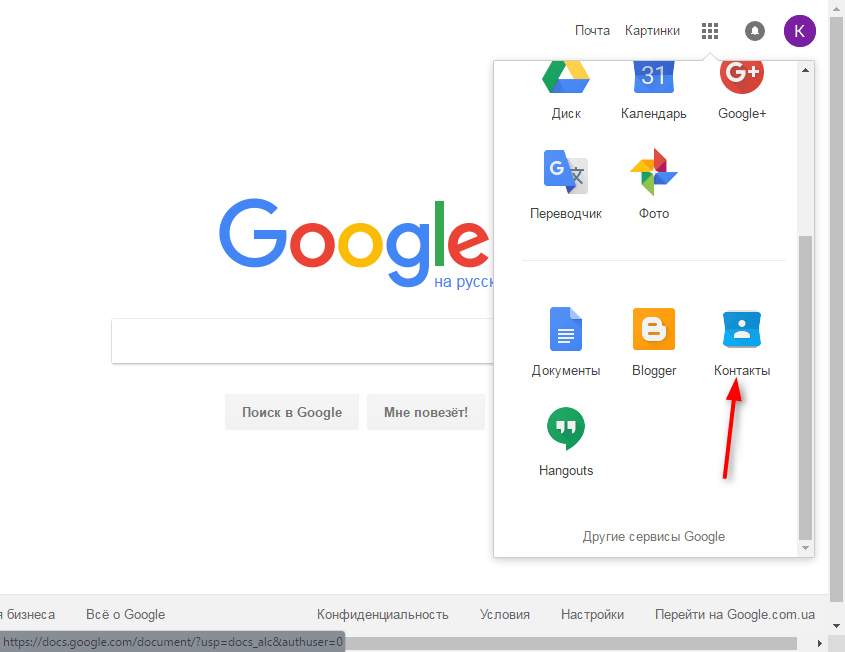Click the Поиск в Google button
845x652 pixels.
292,412
